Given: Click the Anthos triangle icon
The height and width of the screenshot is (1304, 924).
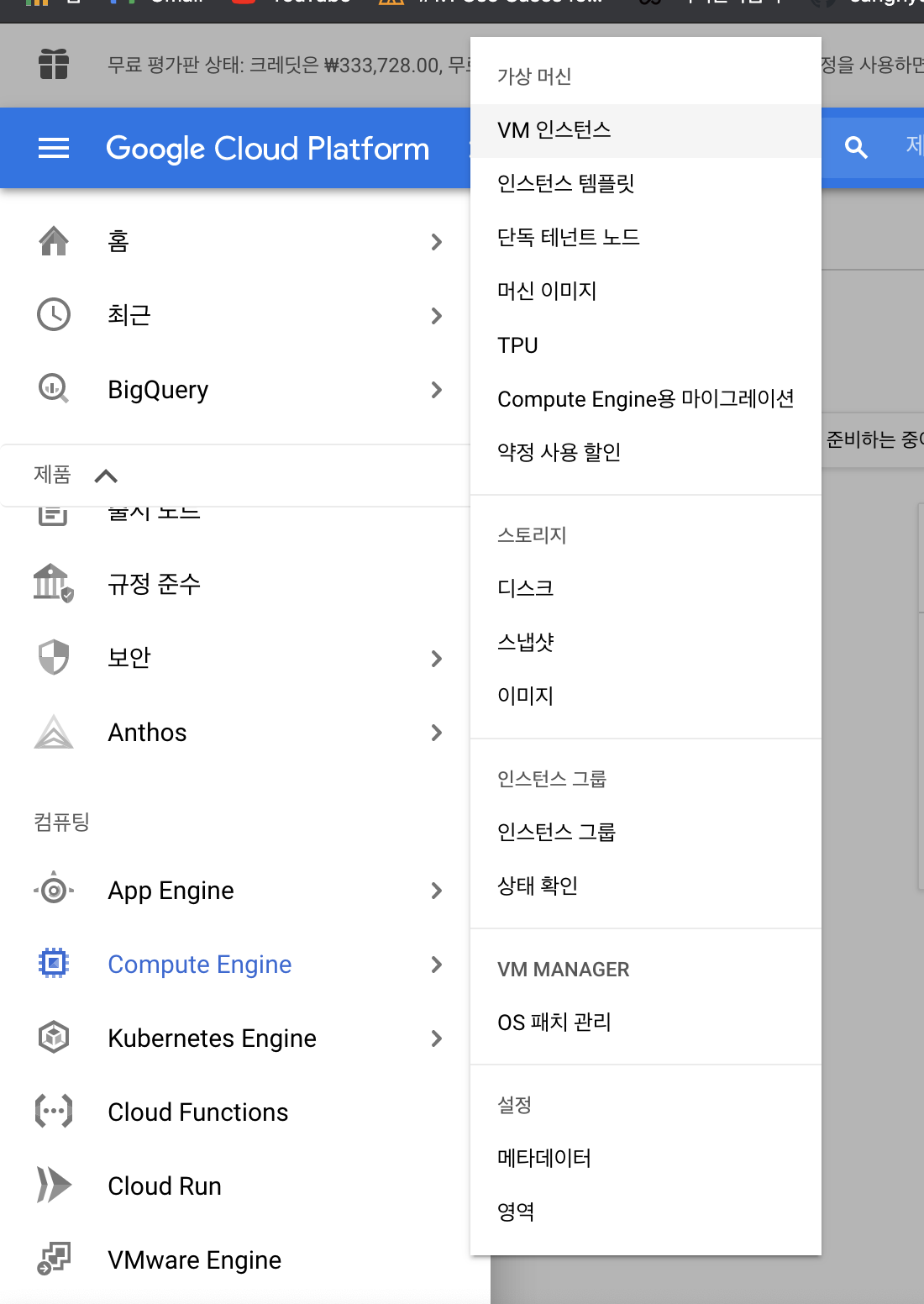Looking at the screenshot, I should [x=54, y=732].
